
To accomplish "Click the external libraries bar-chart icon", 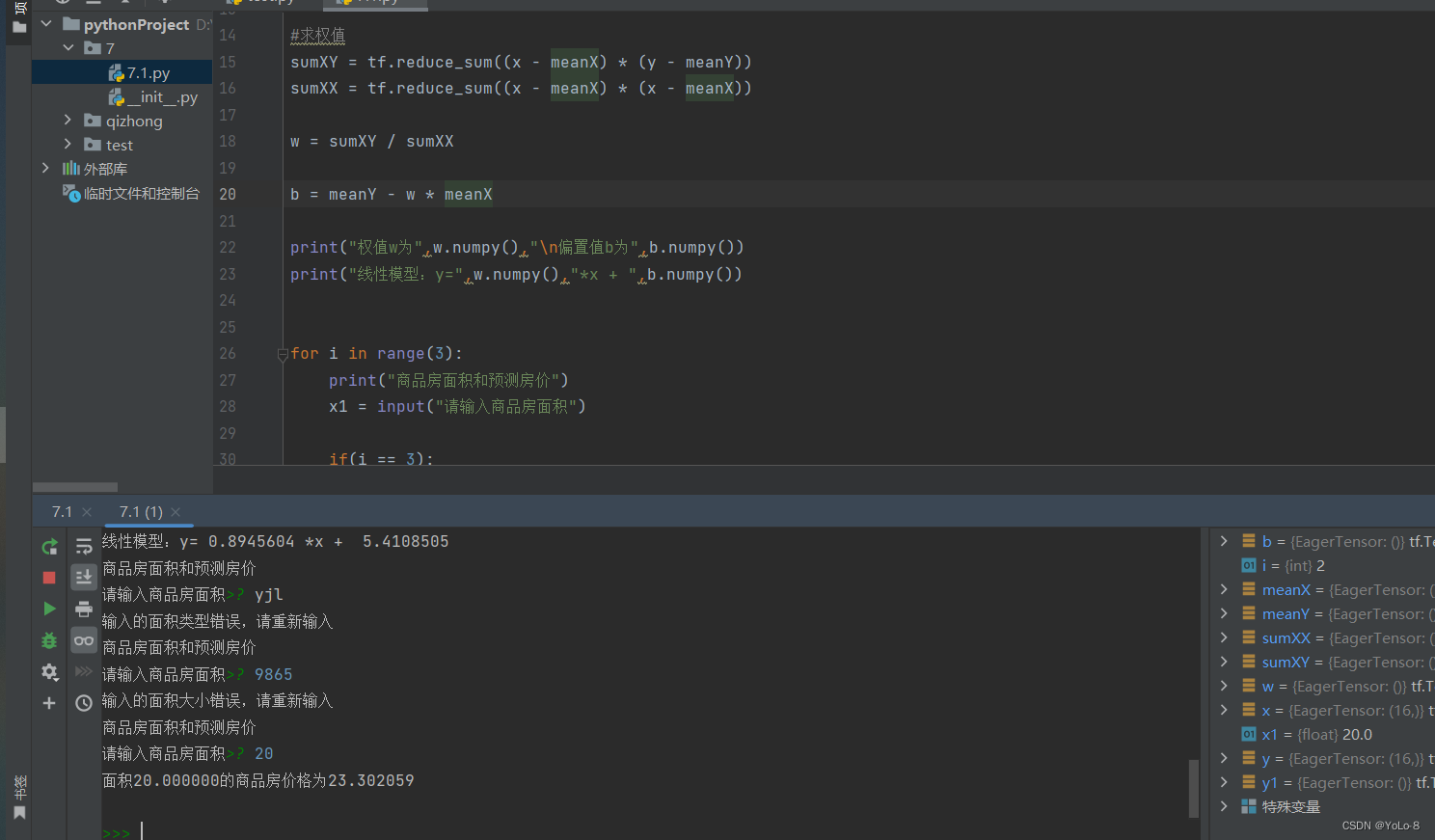I will click(71, 169).
